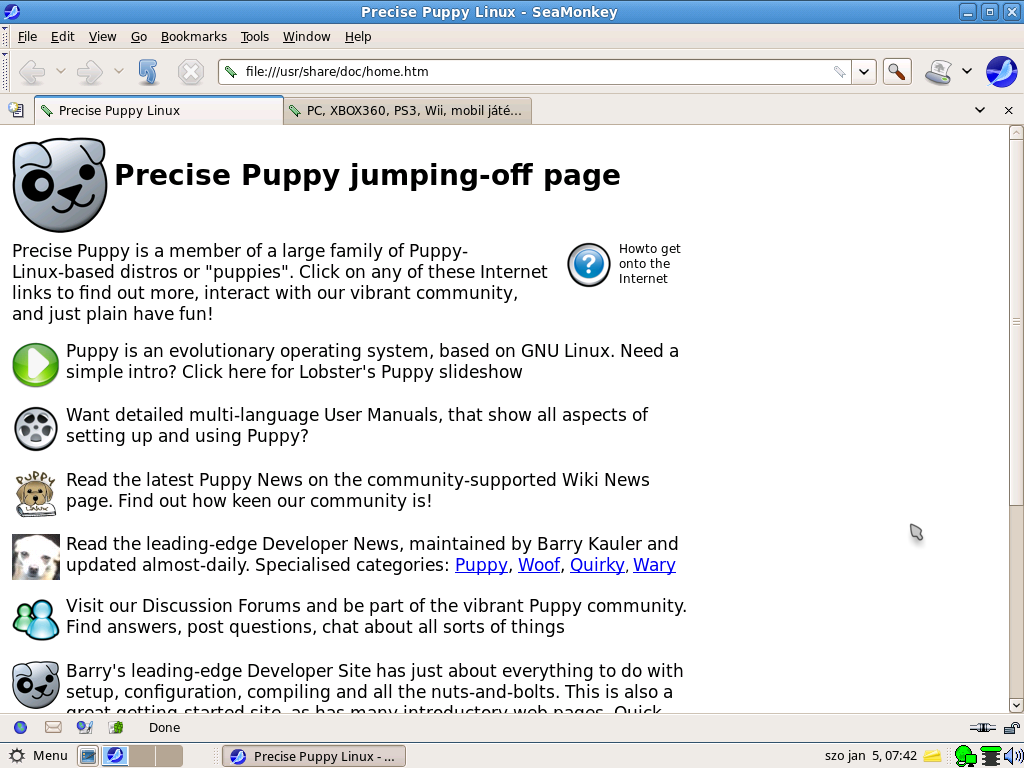Open the Print button dropdown arrow
This screenshot has height=768, width=1024.
(x=967, y=71)
